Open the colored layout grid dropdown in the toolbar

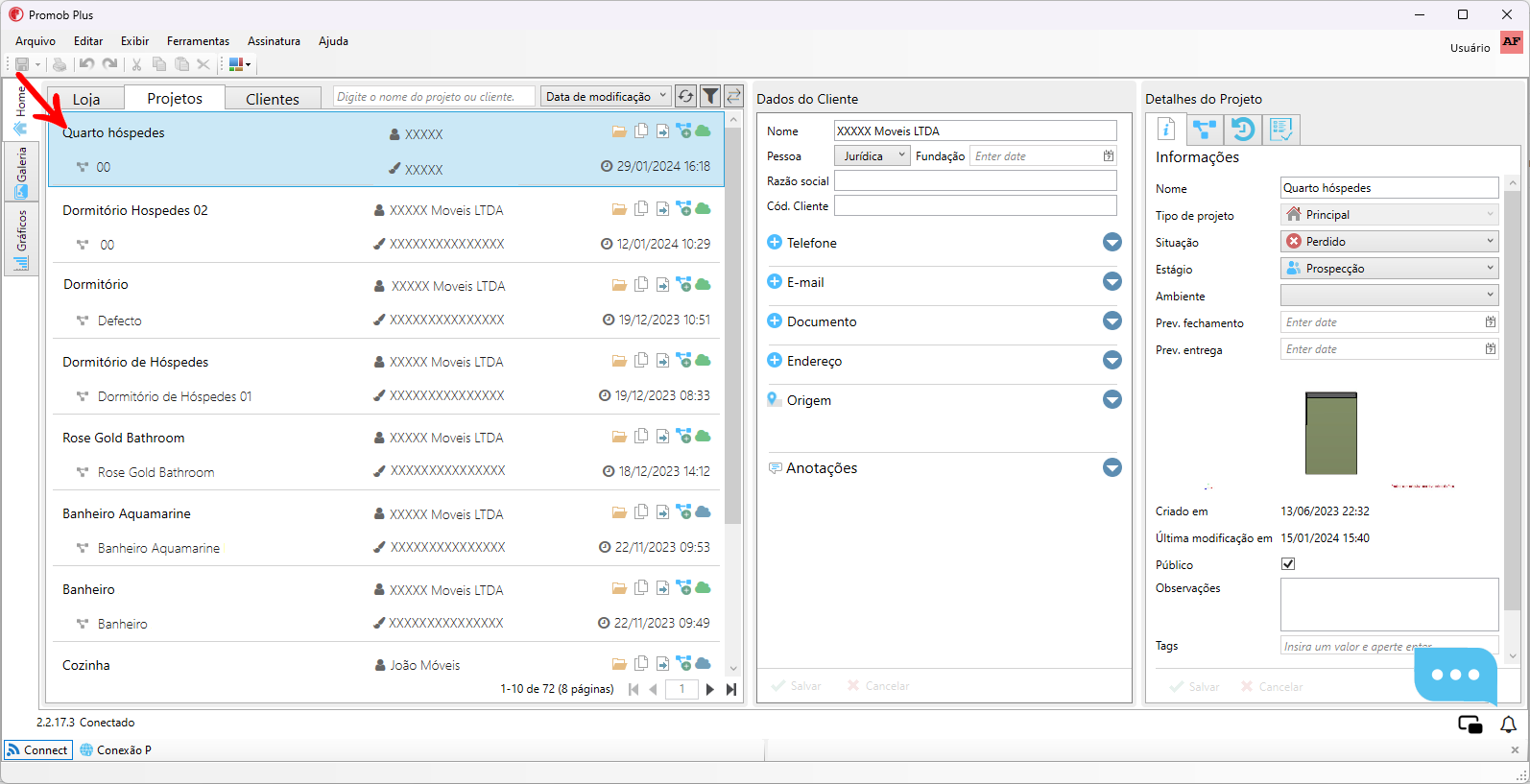pyautogui.click(x=240, y=64)
